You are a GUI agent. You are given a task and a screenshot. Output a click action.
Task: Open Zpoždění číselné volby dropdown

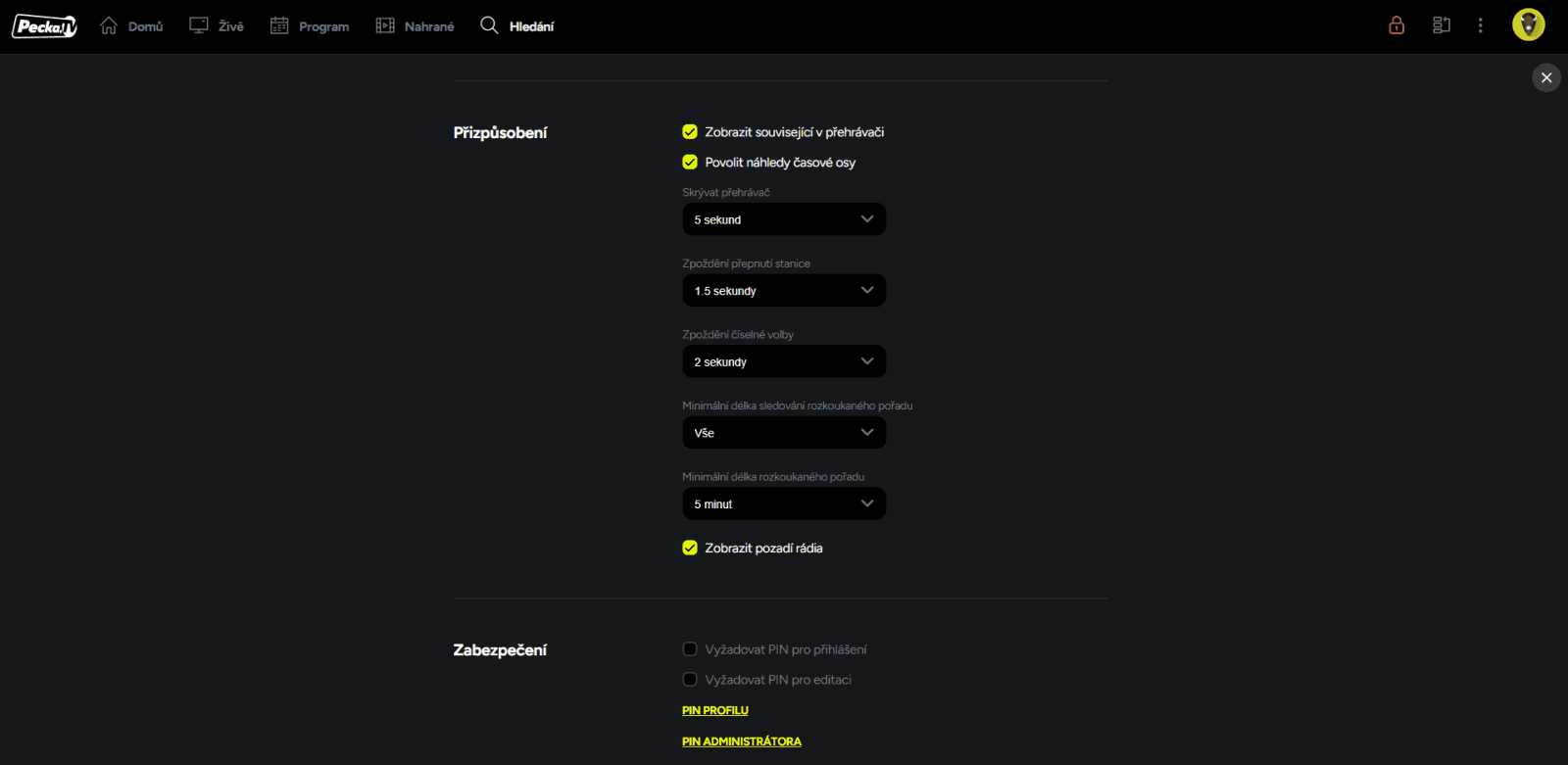(784, 361)
